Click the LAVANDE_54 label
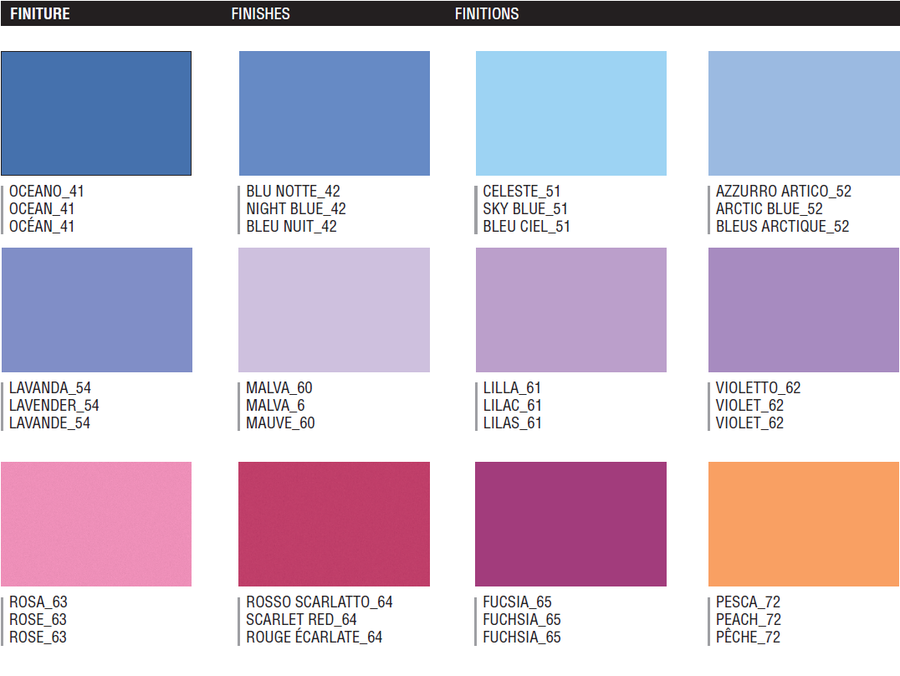This screenshot has width=900, height=676. pos(49,423)
